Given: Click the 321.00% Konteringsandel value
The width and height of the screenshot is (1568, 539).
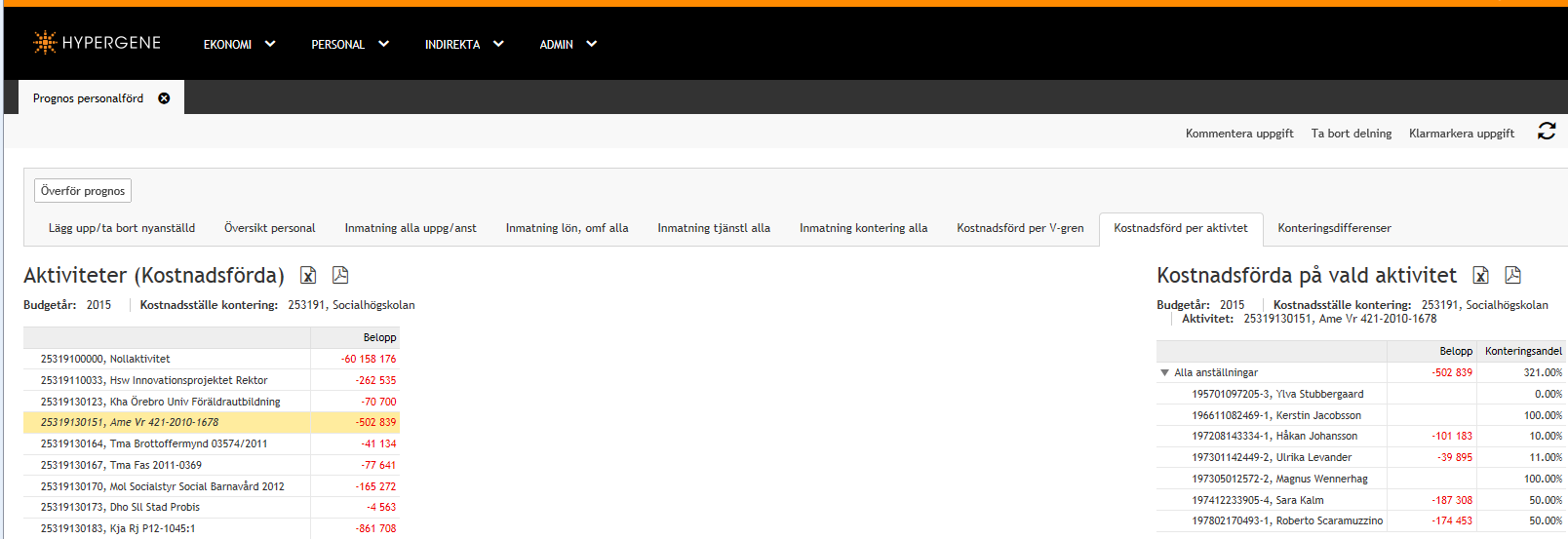Looking at the screenshot, I should [x=1543, y=372].
